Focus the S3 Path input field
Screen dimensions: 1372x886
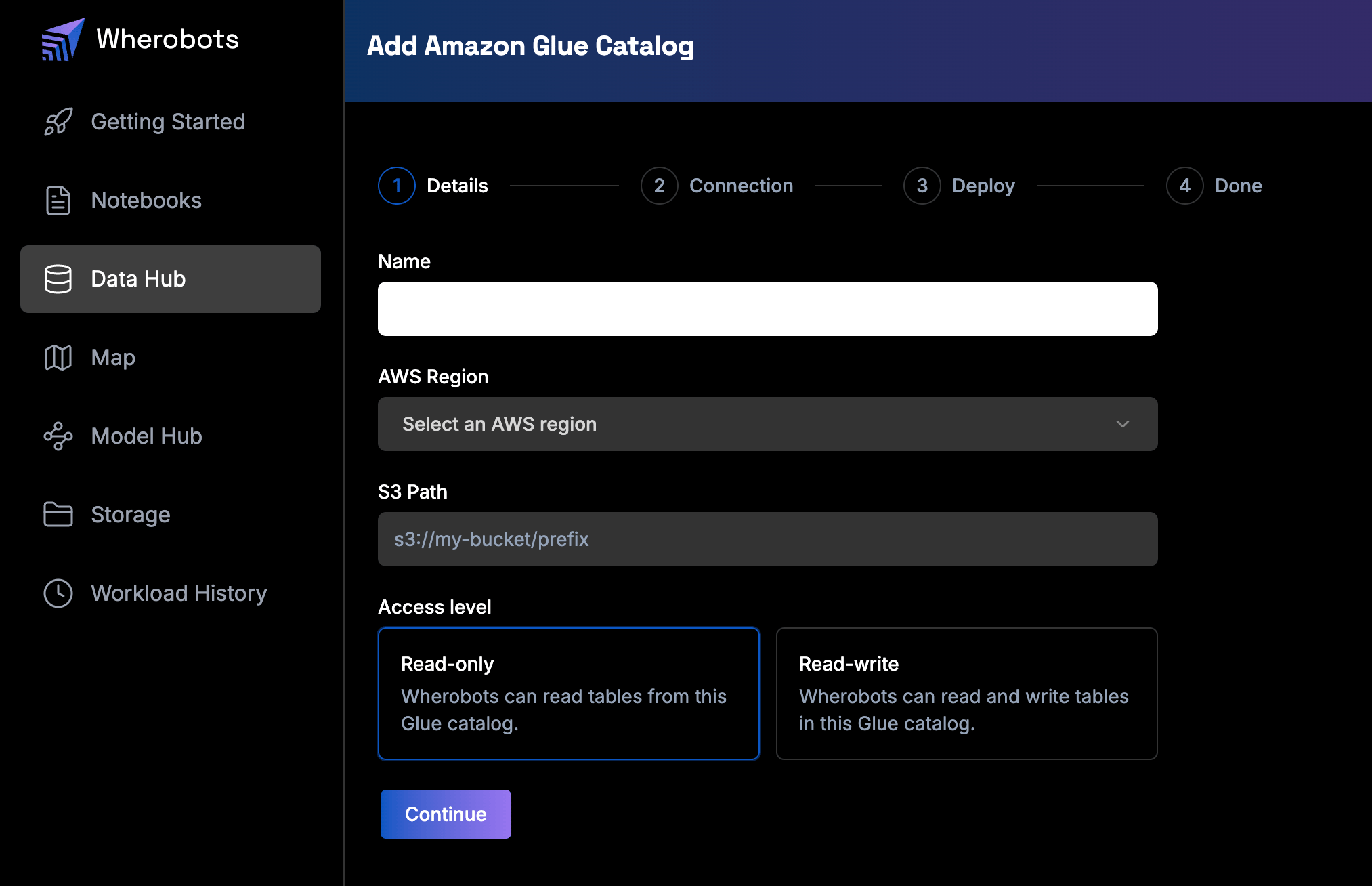768,539
